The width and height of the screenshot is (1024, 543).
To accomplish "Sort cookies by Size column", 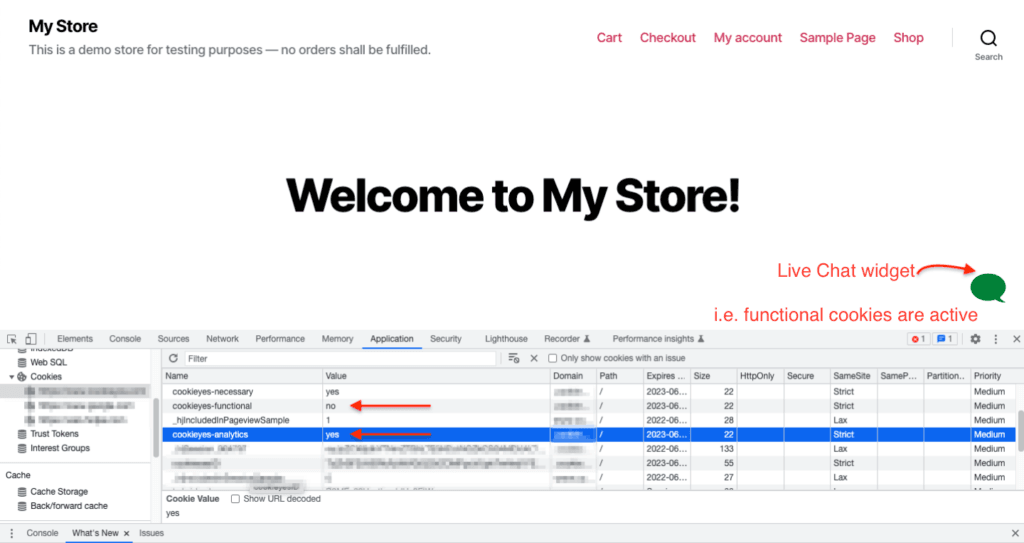I will 713,376.
